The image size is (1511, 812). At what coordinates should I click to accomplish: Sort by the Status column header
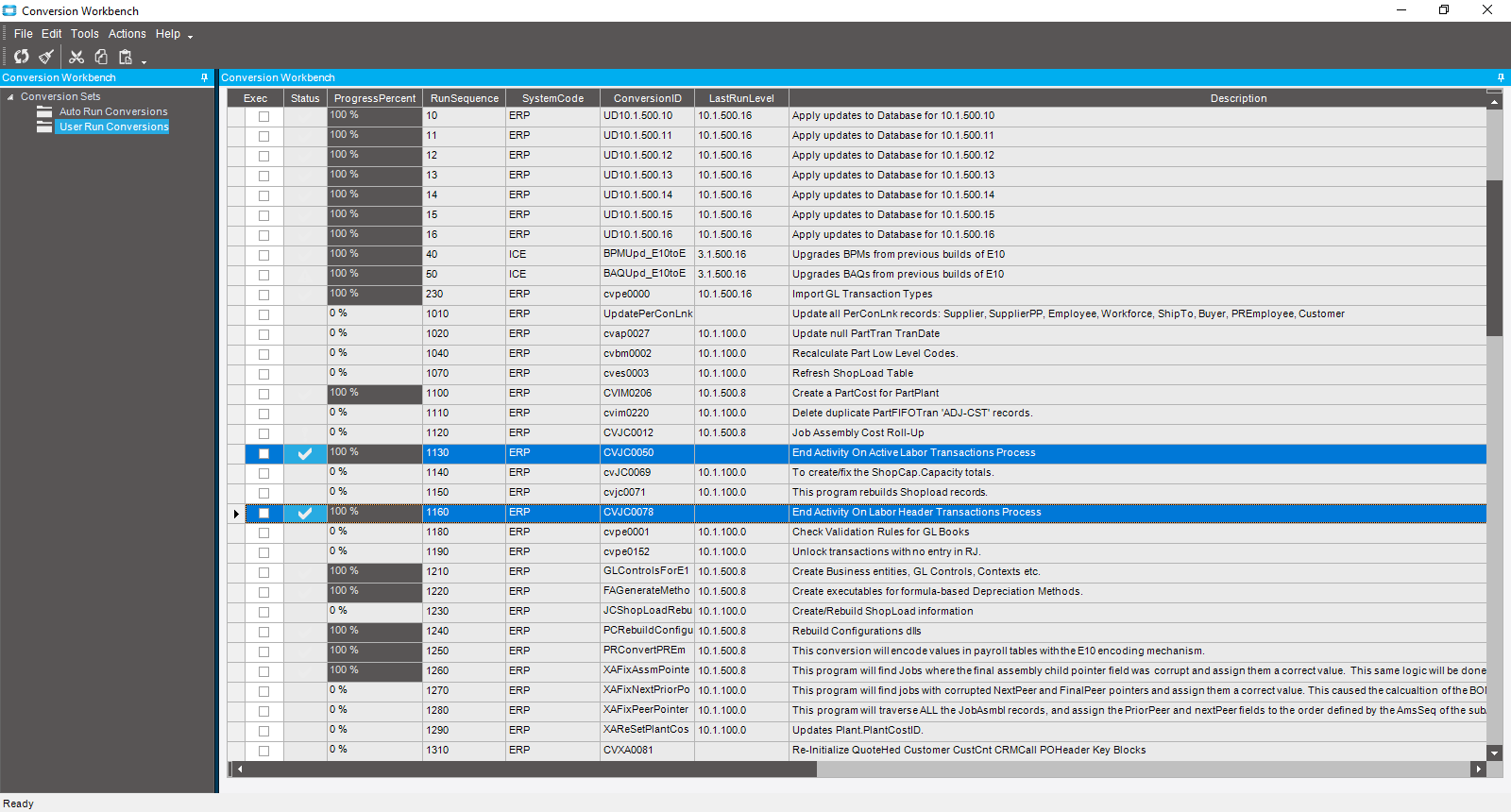click(x=305, y=98)
